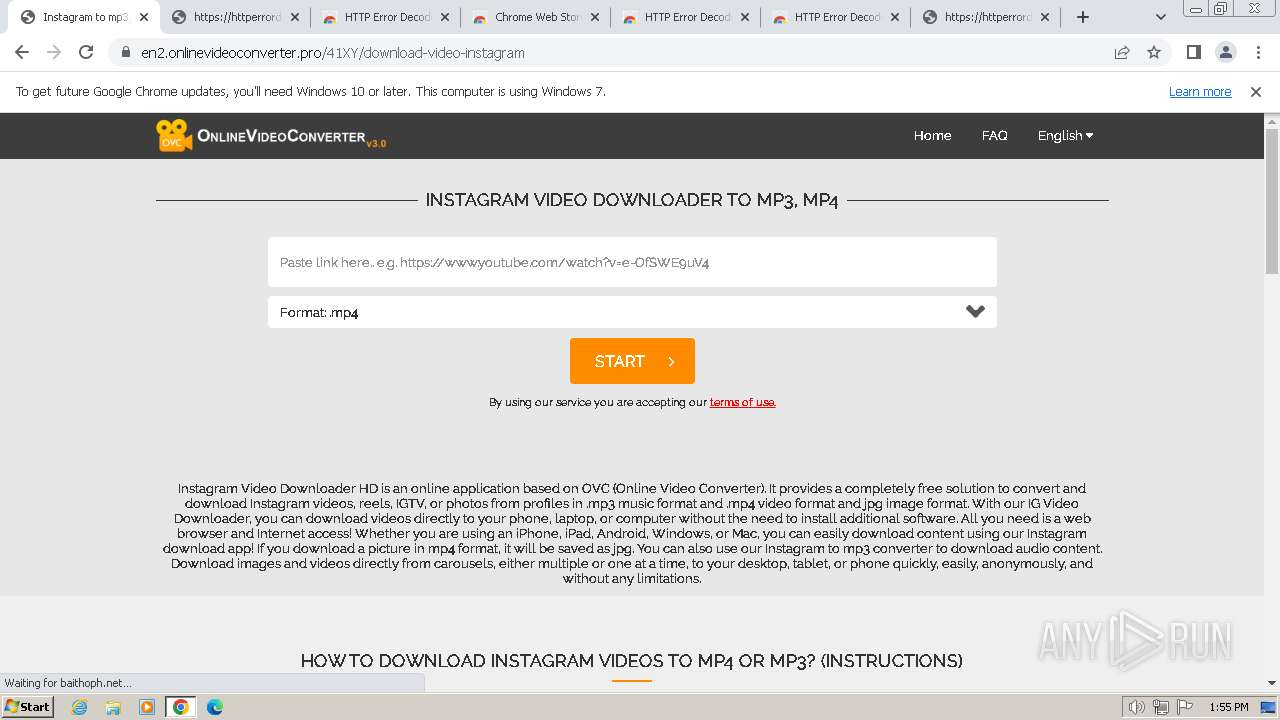Open the Chrome three-dot menu
This screenshot has width=1280, height=720.
click(1257, 52)
